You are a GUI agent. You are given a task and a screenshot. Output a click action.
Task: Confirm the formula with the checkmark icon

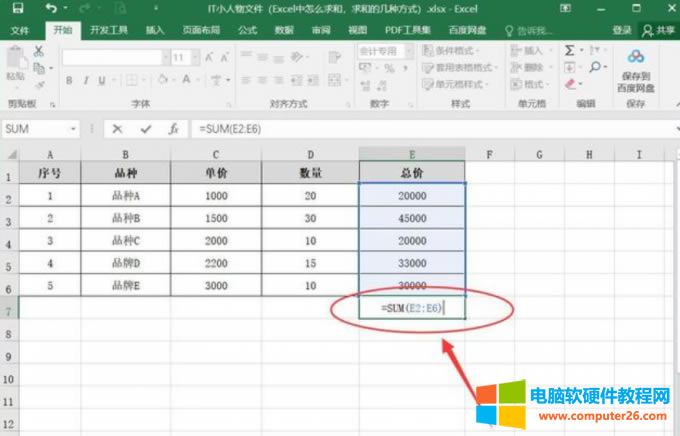pos(146,129)
